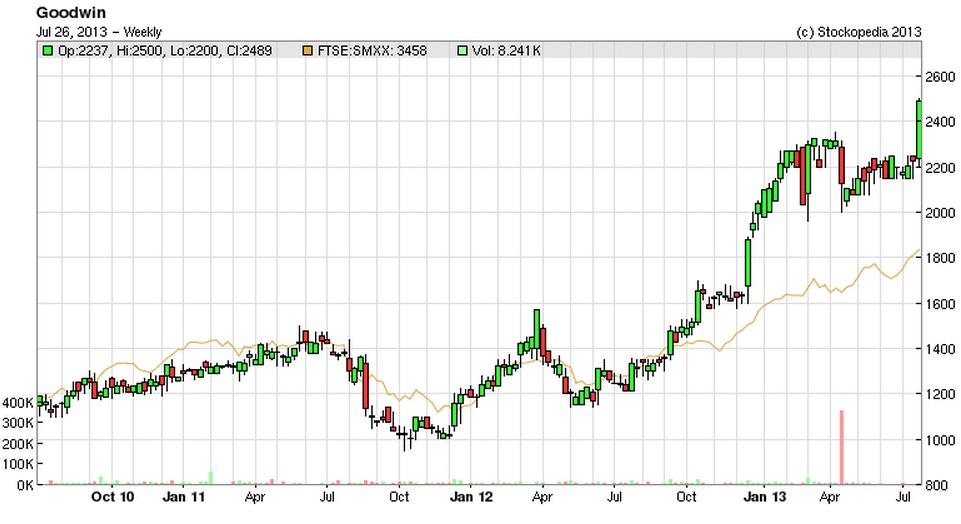The width and height of the screenshot is (961, 524).
Task: Select the Goodwin chart title
Action: coord(70,12)
